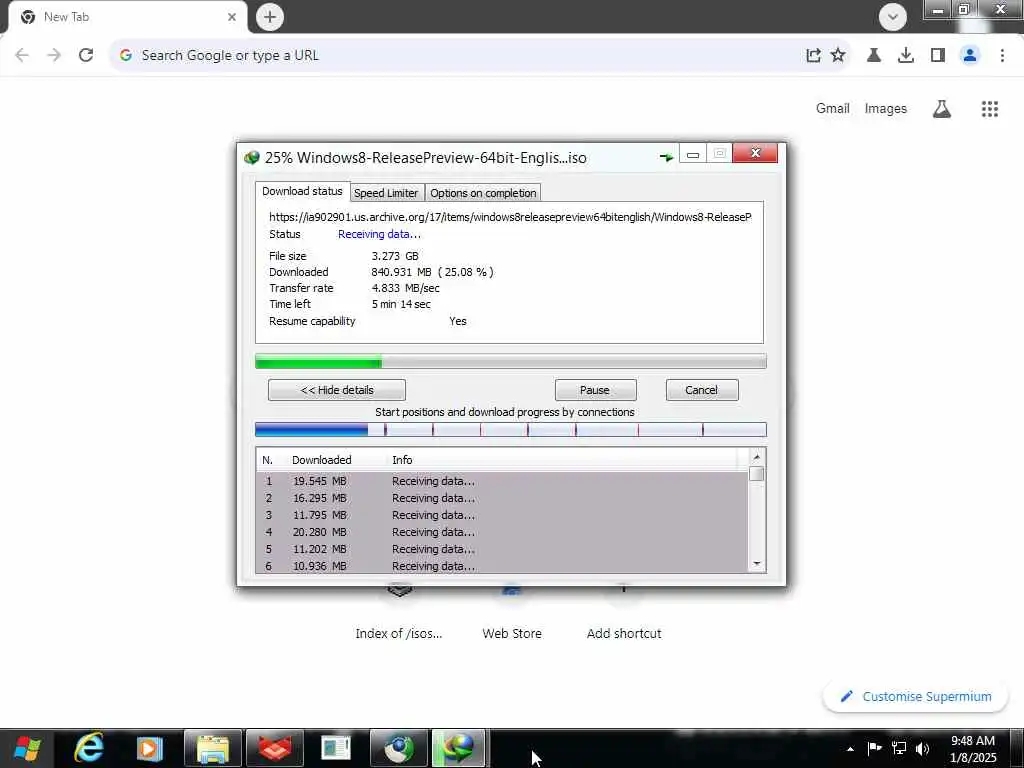1024x768 pixels.
Task: Pause the download
Action: coord(595,390)
